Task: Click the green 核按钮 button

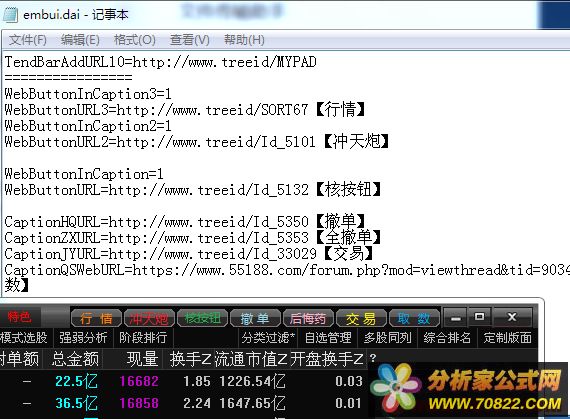Action: click(x=202, y=318)
